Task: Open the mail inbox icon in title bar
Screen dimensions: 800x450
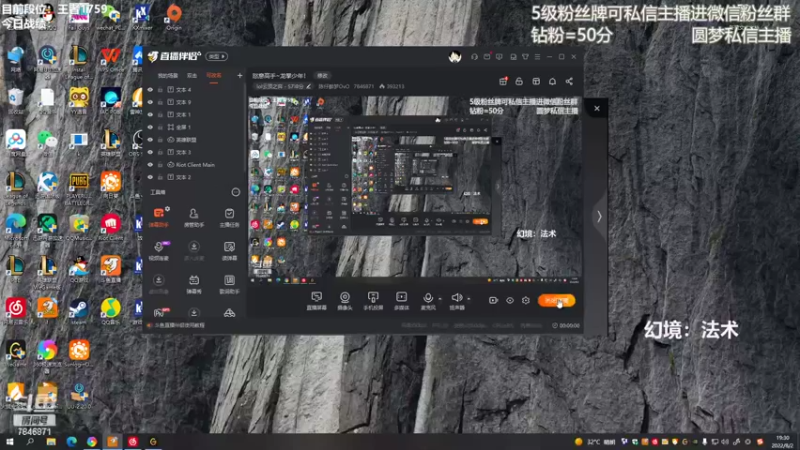Action: coord(487,57)
